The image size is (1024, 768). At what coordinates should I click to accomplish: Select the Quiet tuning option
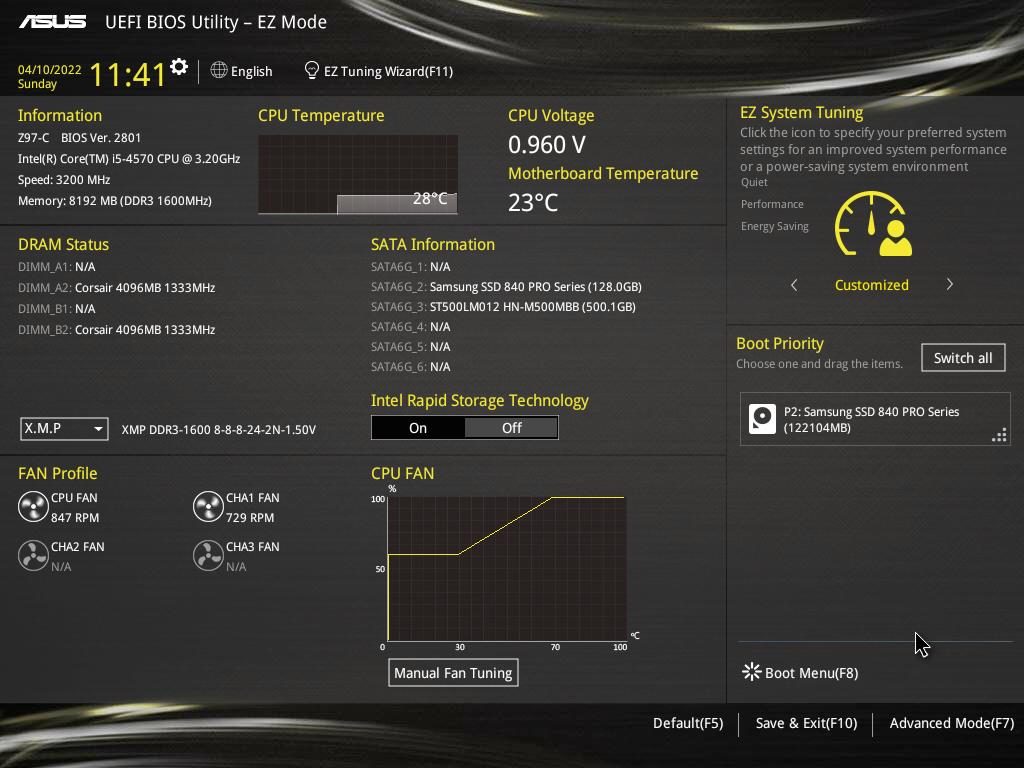[x=754, y=182]
